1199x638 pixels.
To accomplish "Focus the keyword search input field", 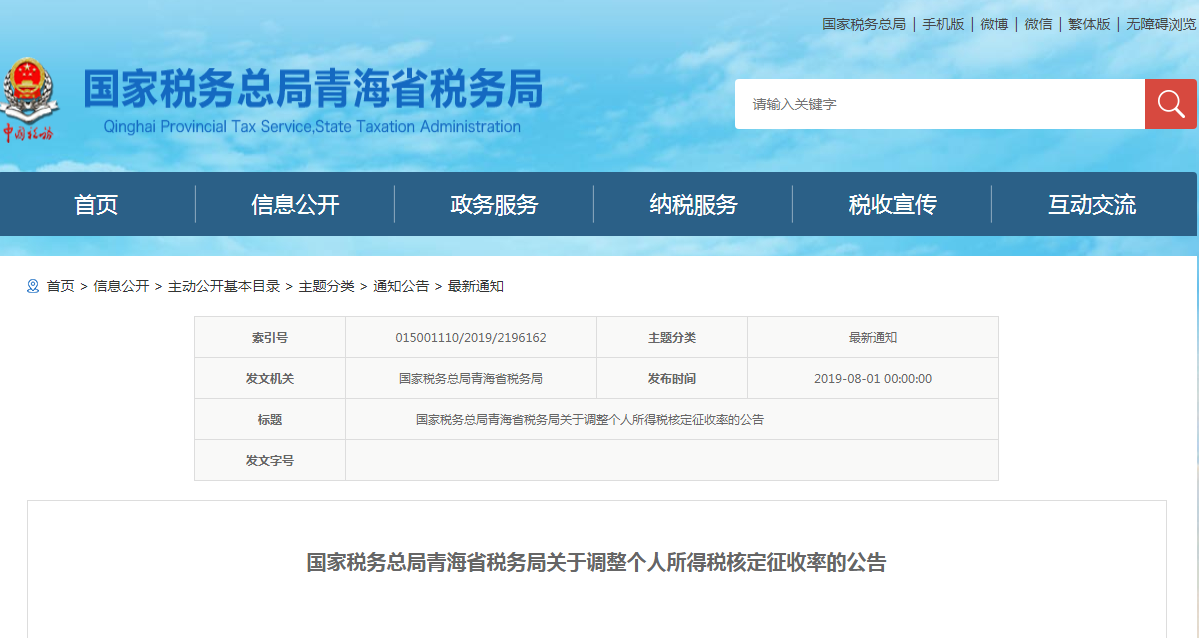I will pos(939,103).
